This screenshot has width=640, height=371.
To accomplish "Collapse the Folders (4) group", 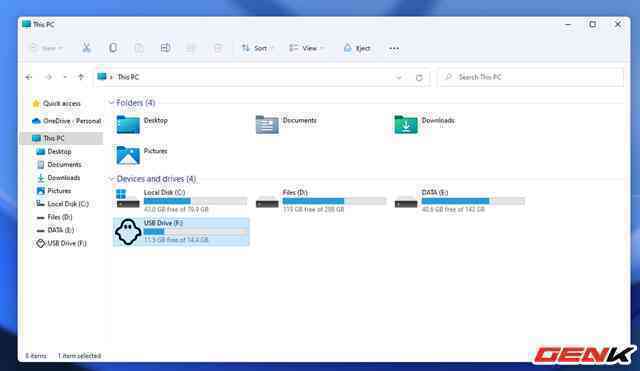I will pyautogui.click(x=111, y=103).
